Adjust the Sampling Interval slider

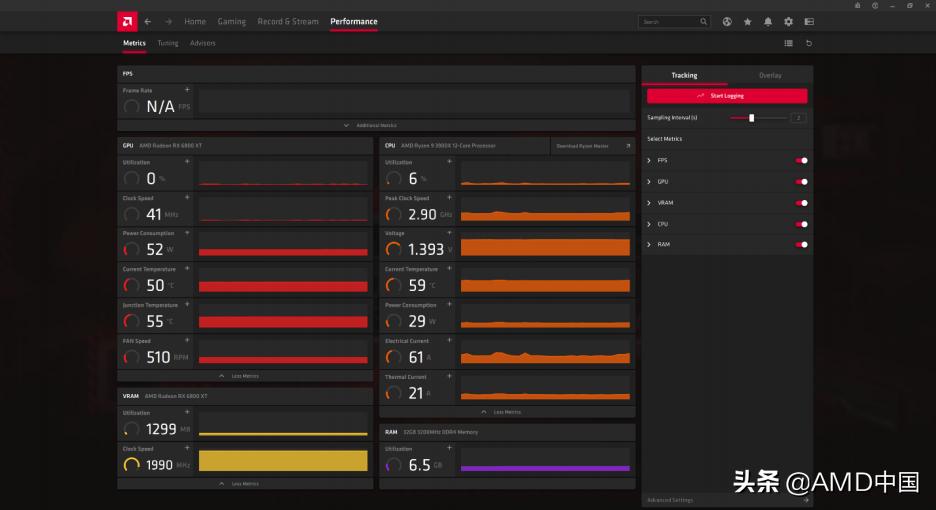pyautogui.click(x=752, y=118)
